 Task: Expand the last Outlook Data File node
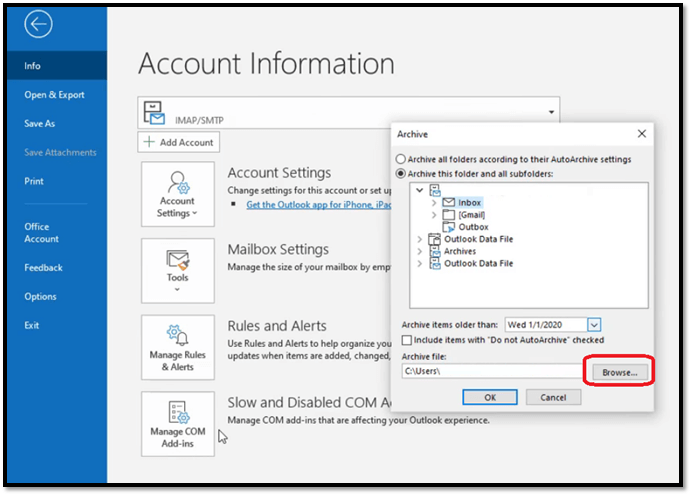click(x=420, y=263)
